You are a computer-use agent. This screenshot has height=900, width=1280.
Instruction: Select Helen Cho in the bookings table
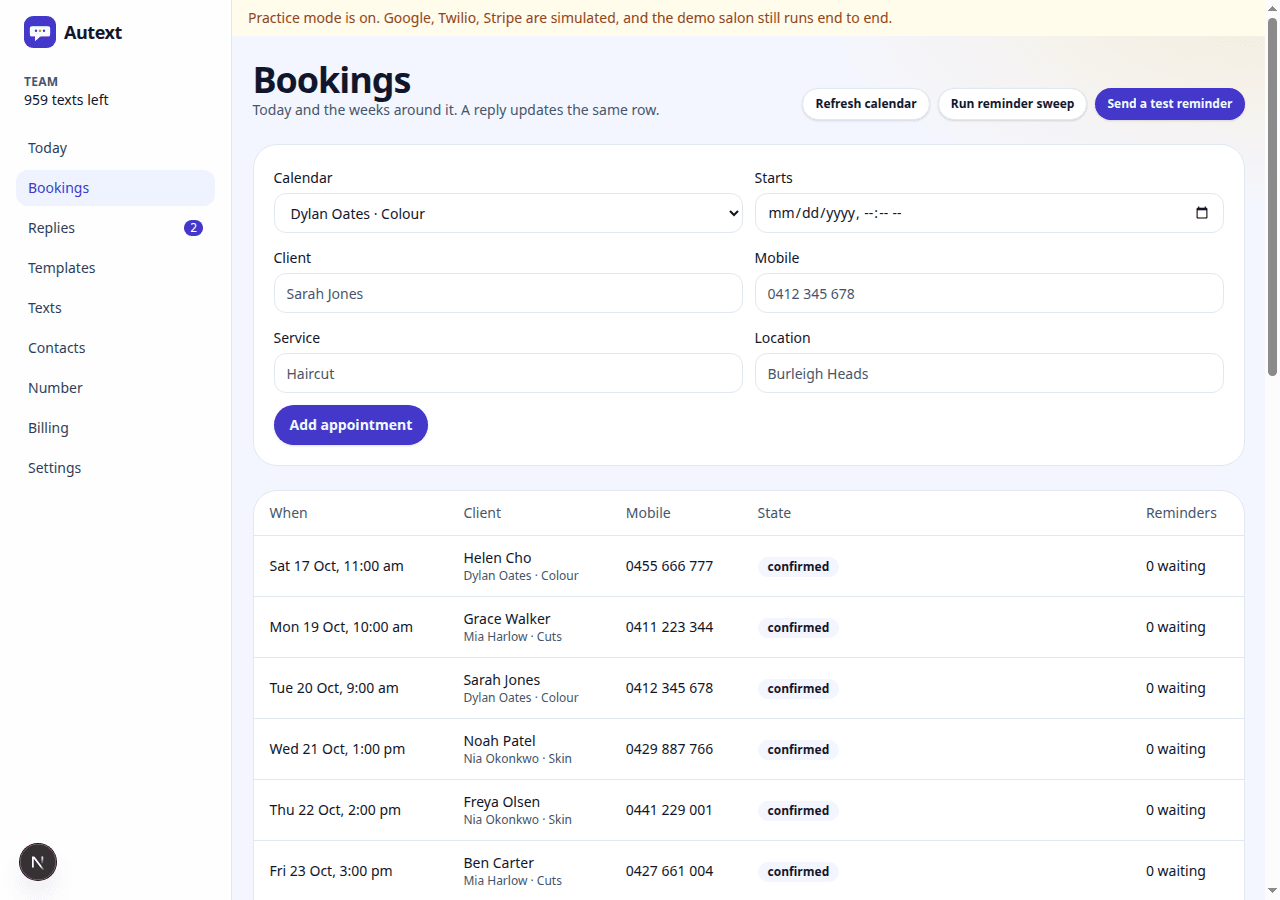(x=497, y=558)
